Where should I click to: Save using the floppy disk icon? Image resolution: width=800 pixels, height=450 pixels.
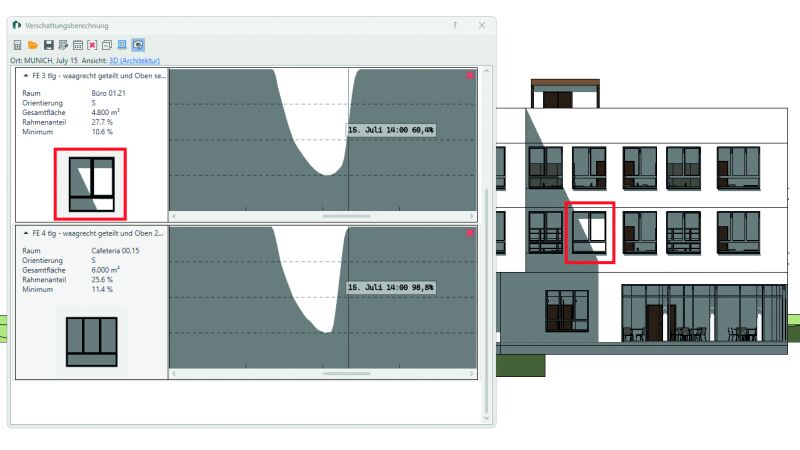[47, 45]
